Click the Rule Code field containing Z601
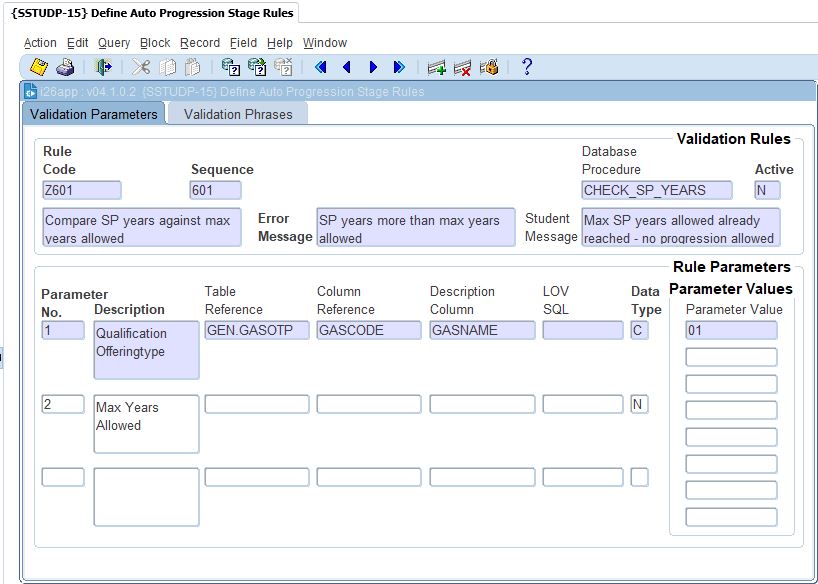 tap(81, 190)
